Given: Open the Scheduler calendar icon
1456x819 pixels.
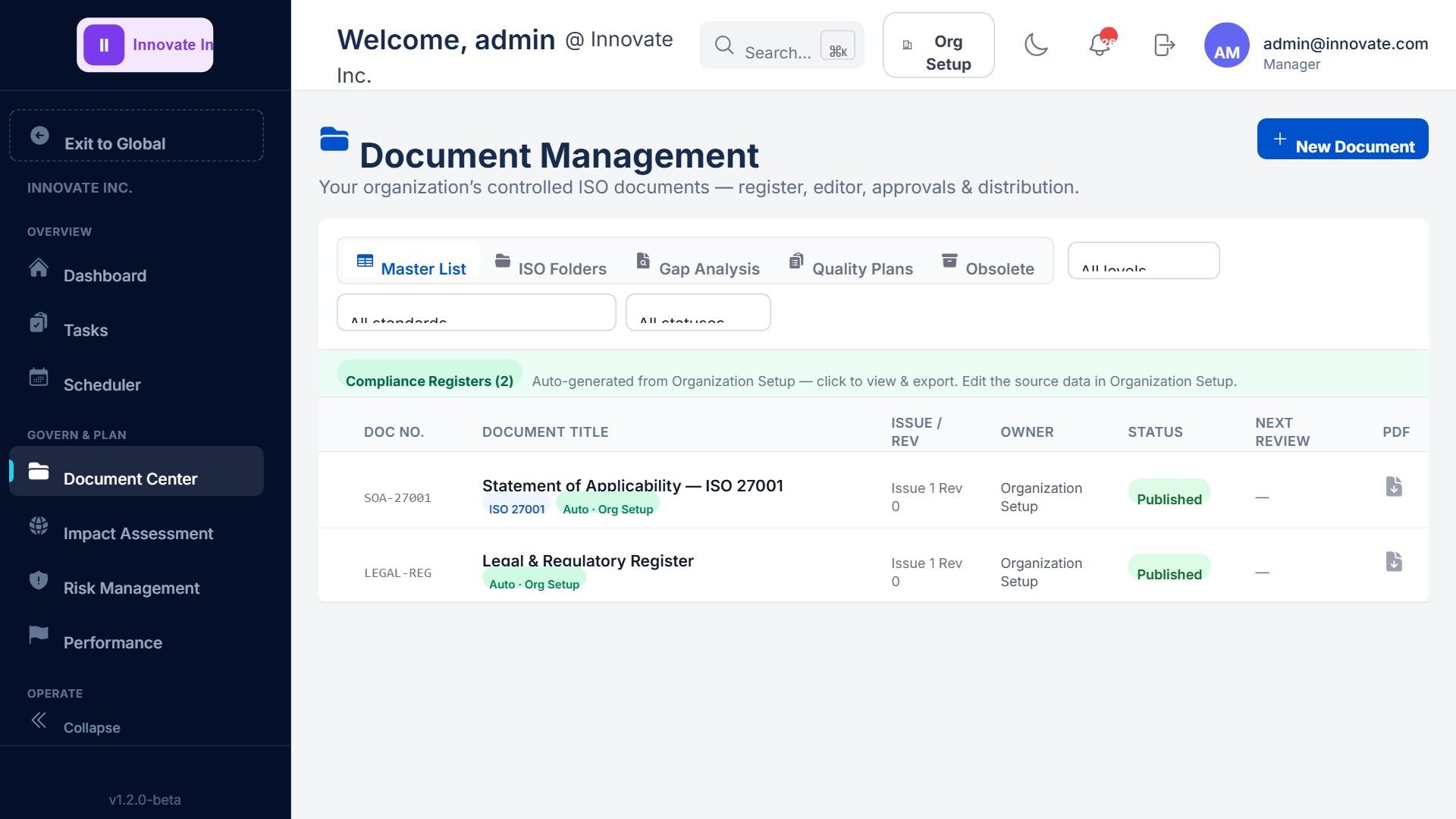Looking at the screenshot, I should tap(39, 377).
